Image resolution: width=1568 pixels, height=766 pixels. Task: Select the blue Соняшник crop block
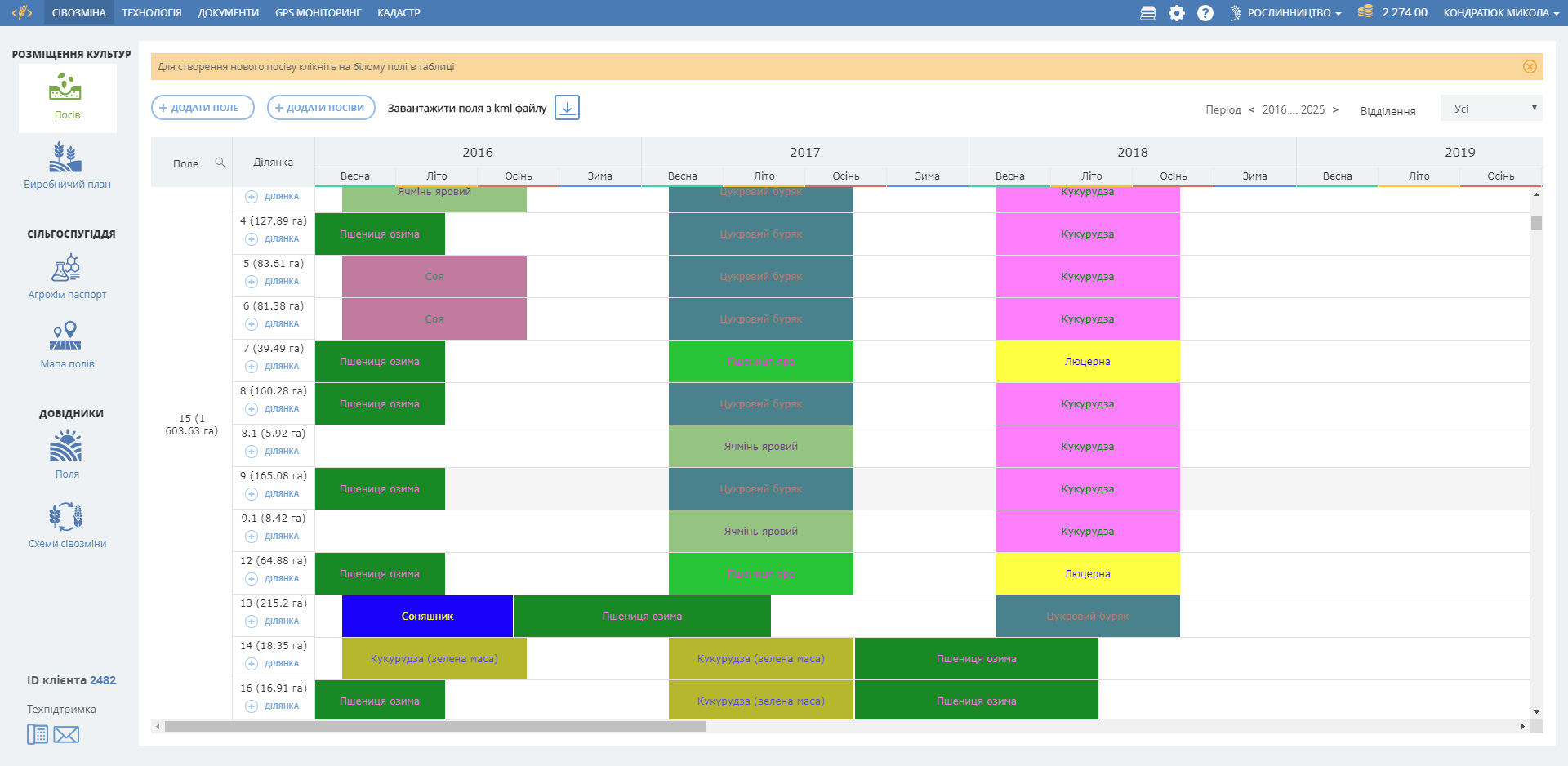click(x=427, y=617)
